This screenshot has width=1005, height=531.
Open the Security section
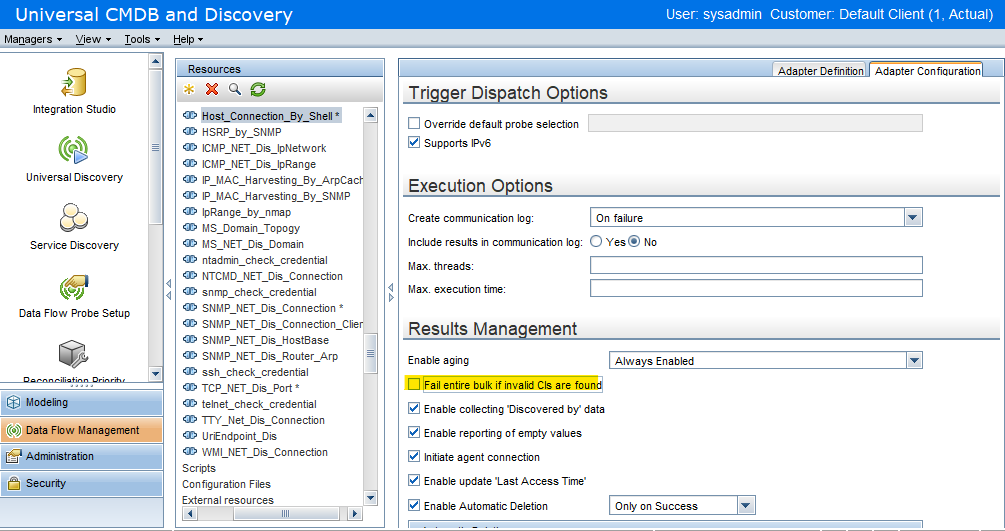81,484
